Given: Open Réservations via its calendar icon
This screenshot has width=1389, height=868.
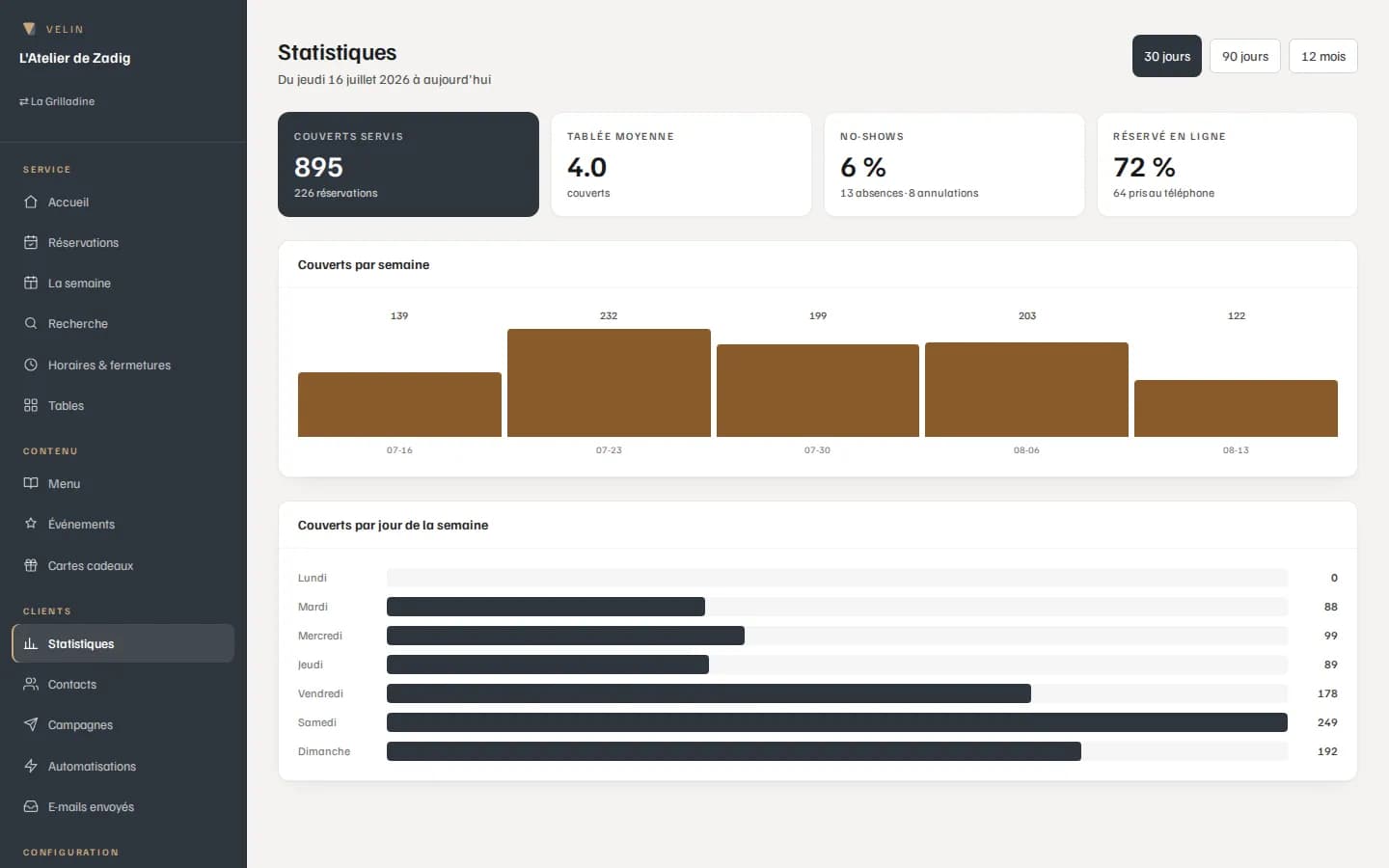Looking at the screenshot, I should (x=31, y=243).
